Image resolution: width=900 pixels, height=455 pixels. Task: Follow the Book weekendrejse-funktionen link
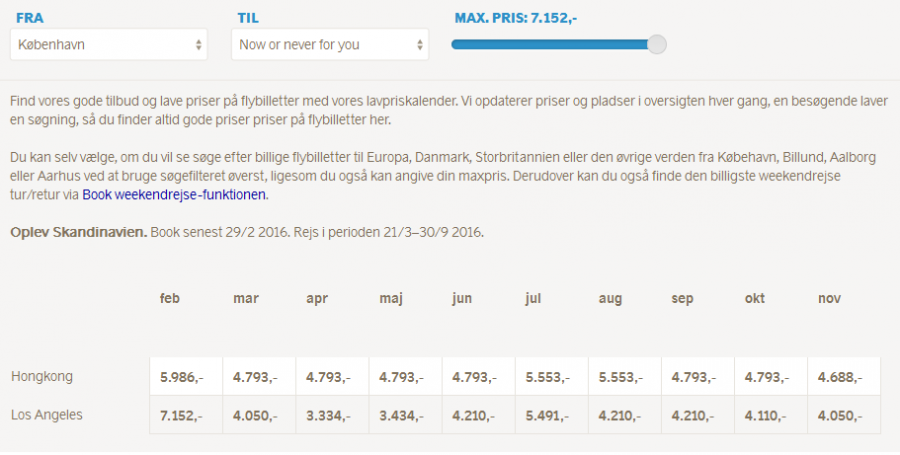pos(174,195)
